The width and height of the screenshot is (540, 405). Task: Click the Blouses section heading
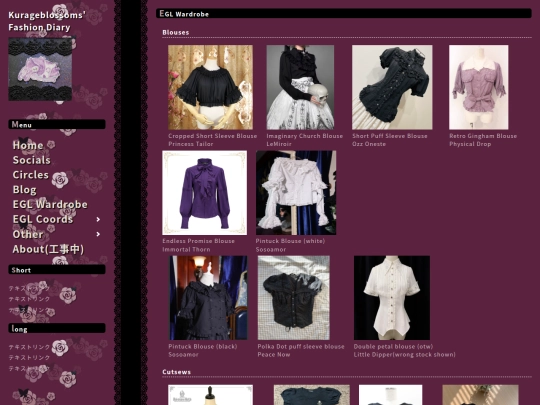pos(176,32)
